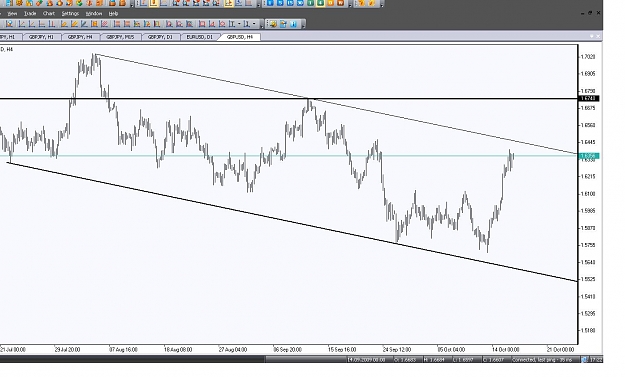Click the 1.5180 price axis label
The width and height of the screenshot is (625, 377).
pyautogui.click(x=589, y=330)
